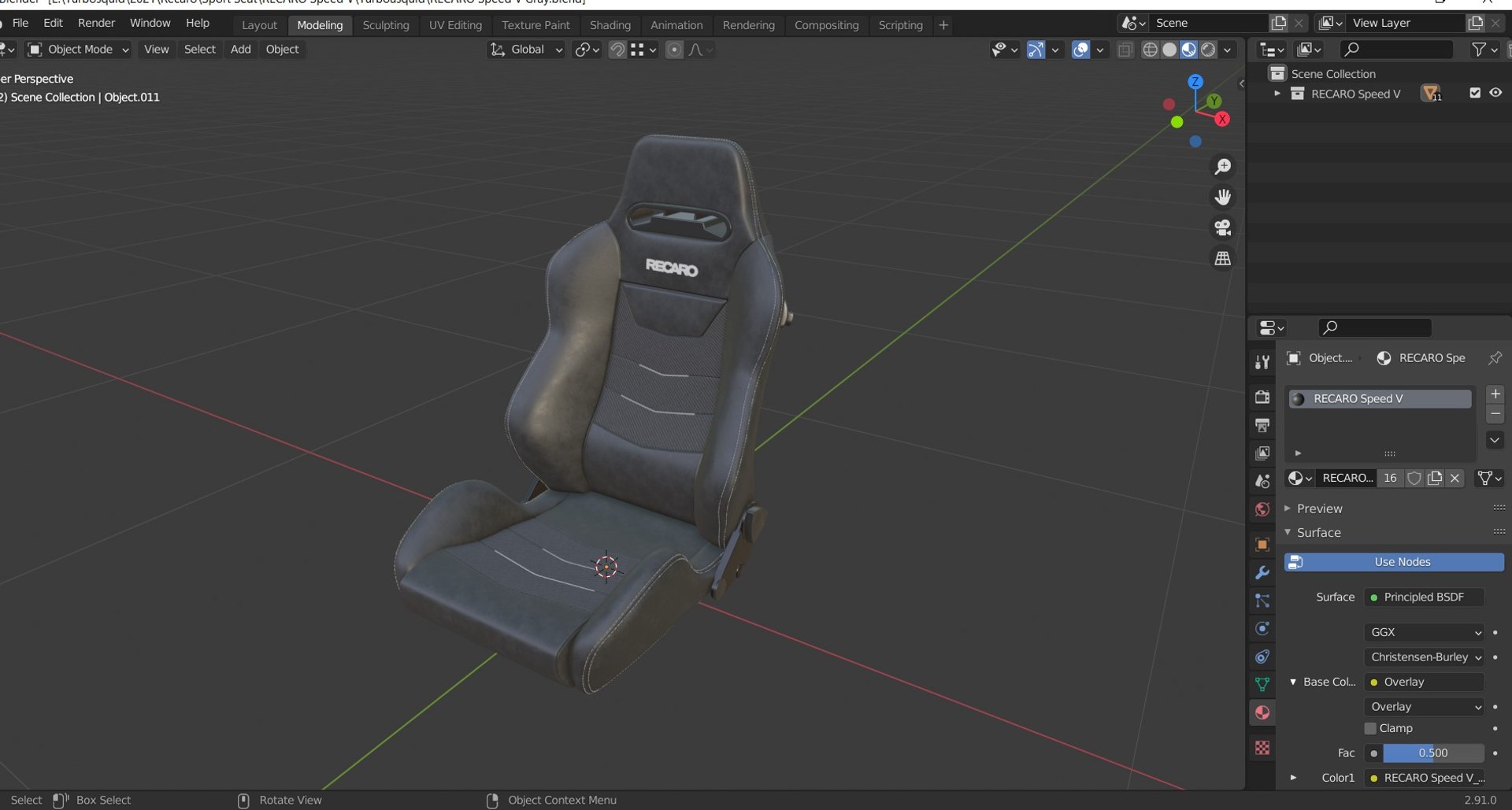This screenshot has height=810, width=1512.
Task: Open Overlay blend type dropdown
Action: (1424, 707)
